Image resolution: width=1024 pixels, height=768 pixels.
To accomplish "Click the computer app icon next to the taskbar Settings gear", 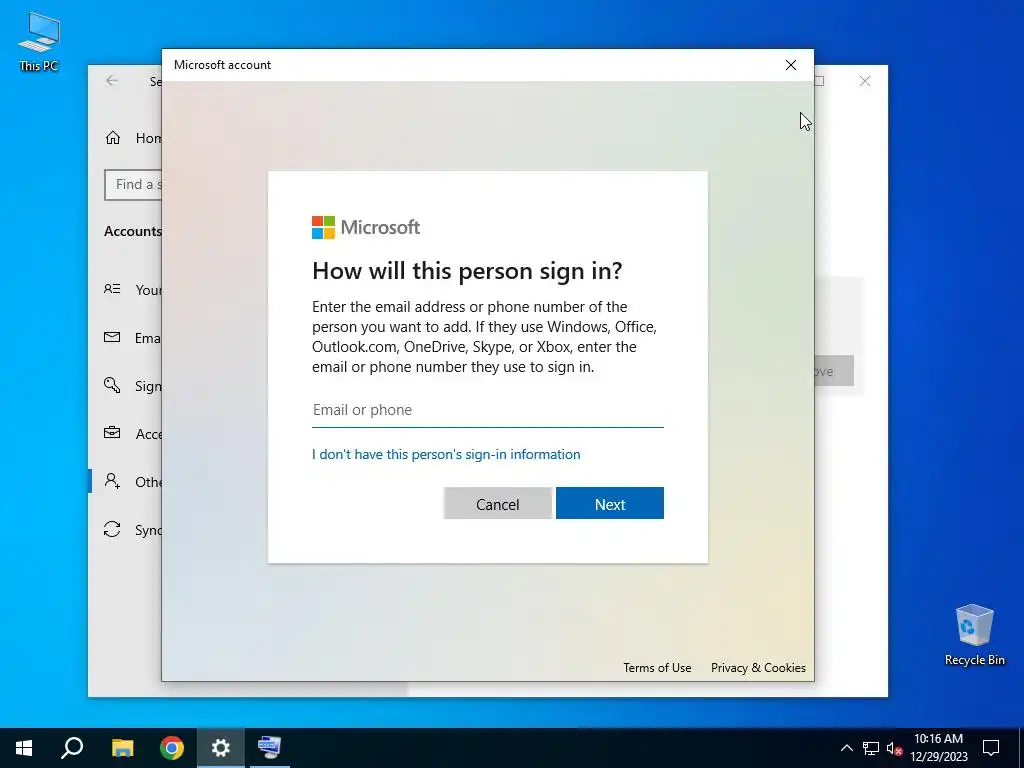I will click(x=270, y=748).
